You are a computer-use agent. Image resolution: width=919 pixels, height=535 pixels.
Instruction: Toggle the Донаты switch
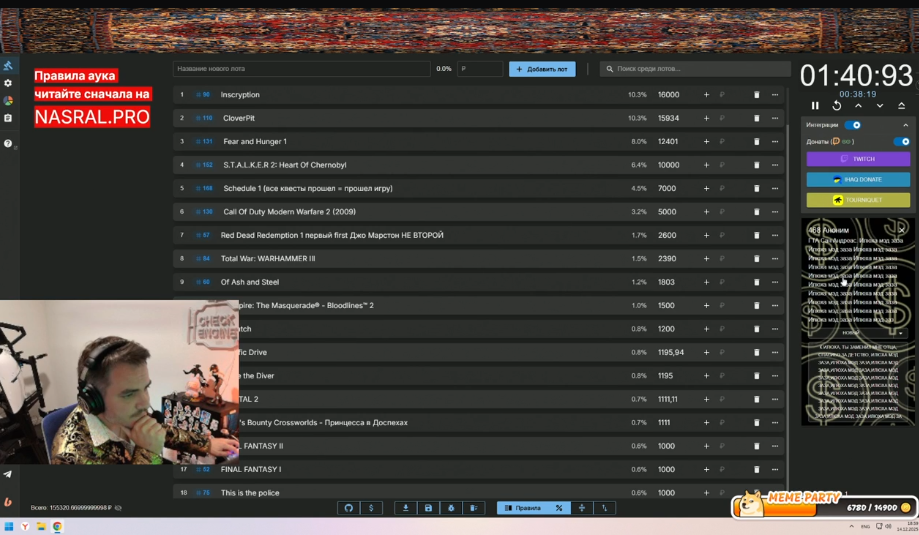tap(901, 141)
